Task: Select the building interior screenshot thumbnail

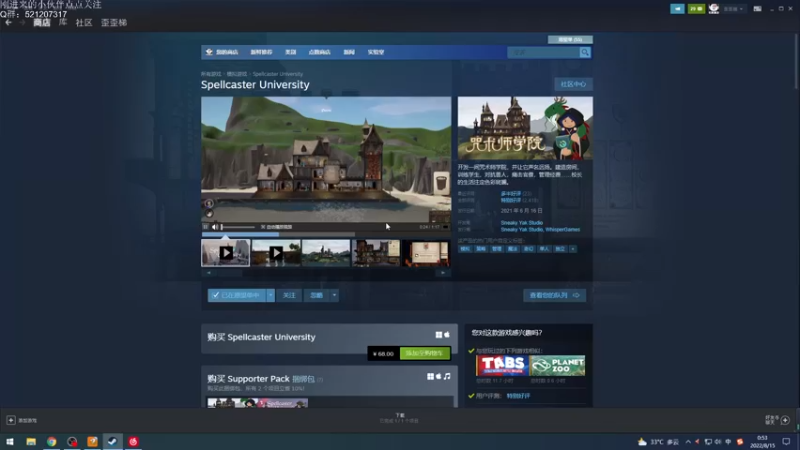Action: click(376, 253)
